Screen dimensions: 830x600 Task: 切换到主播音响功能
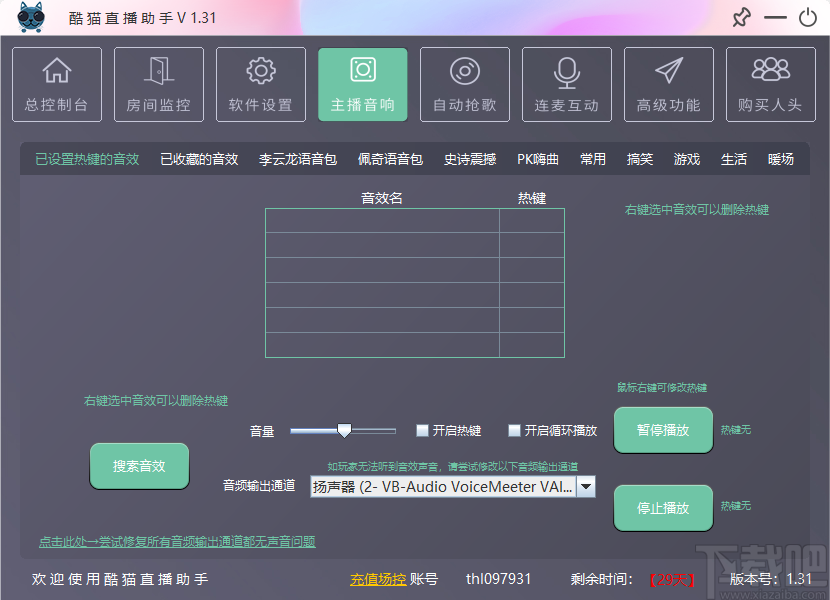coord(362,84)
